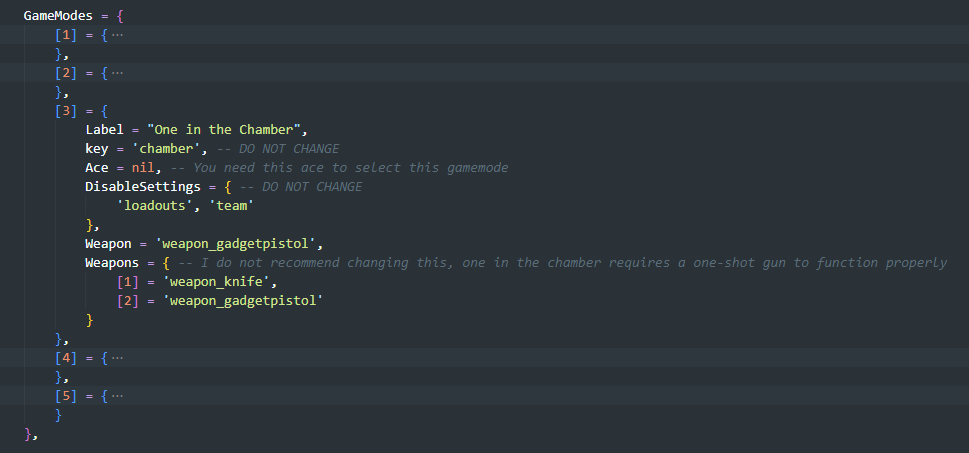
Task: Expand the folded ellipsis after [4]
Action: click(x=117, y=358)
